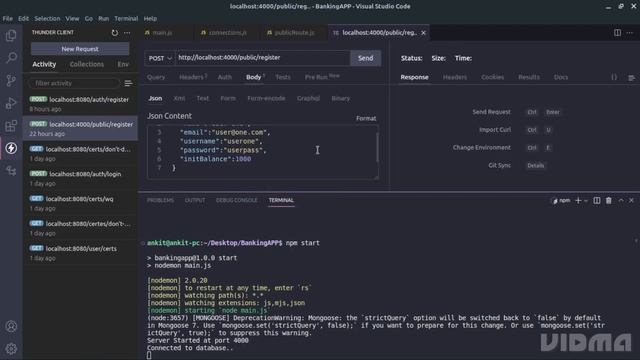Screen dimensions: 640x360
Task: Open the response Cookies tab
Action: tap(492, 77)
